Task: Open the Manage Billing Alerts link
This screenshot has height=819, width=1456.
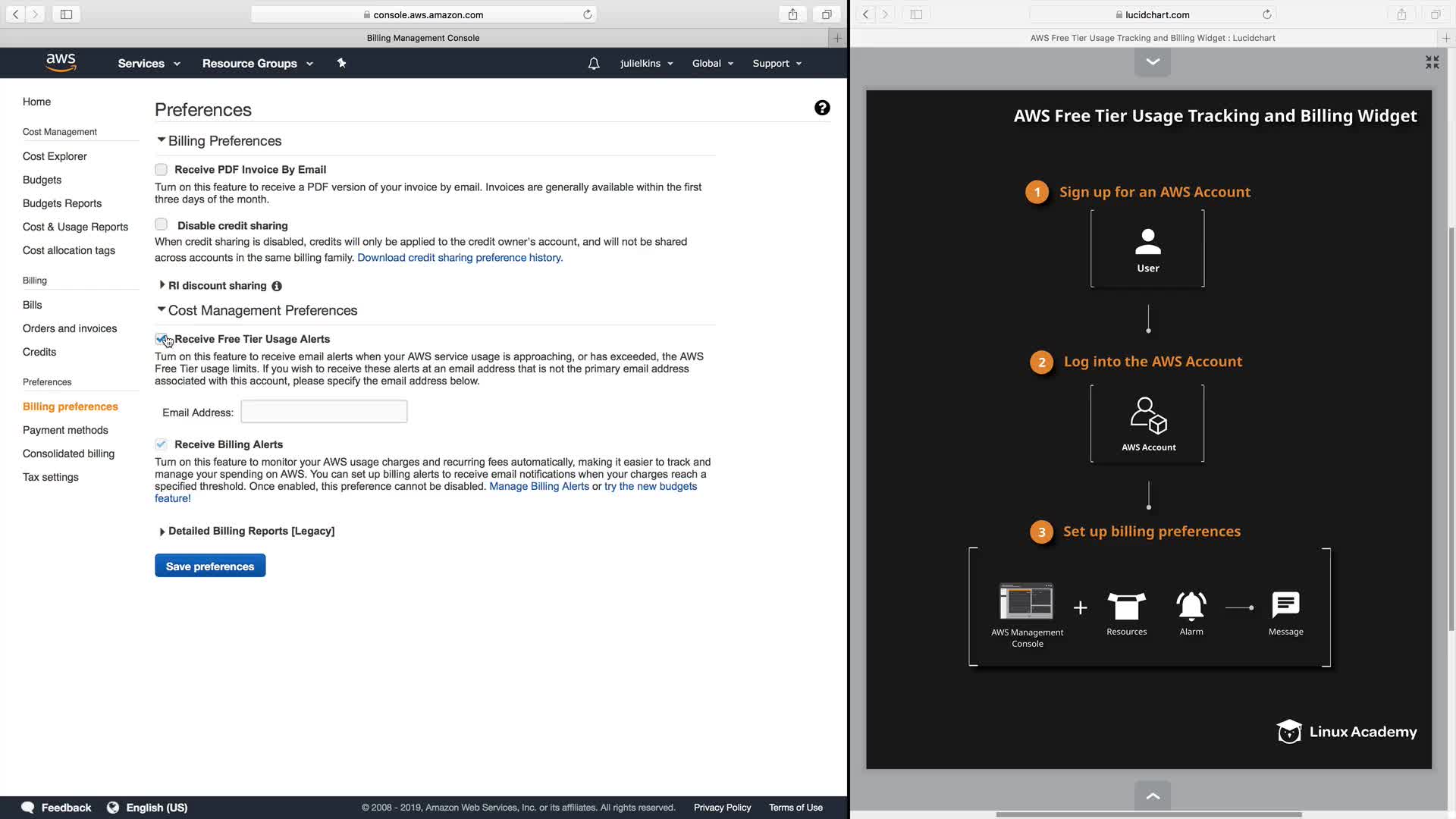Action: tap(538, 486)
